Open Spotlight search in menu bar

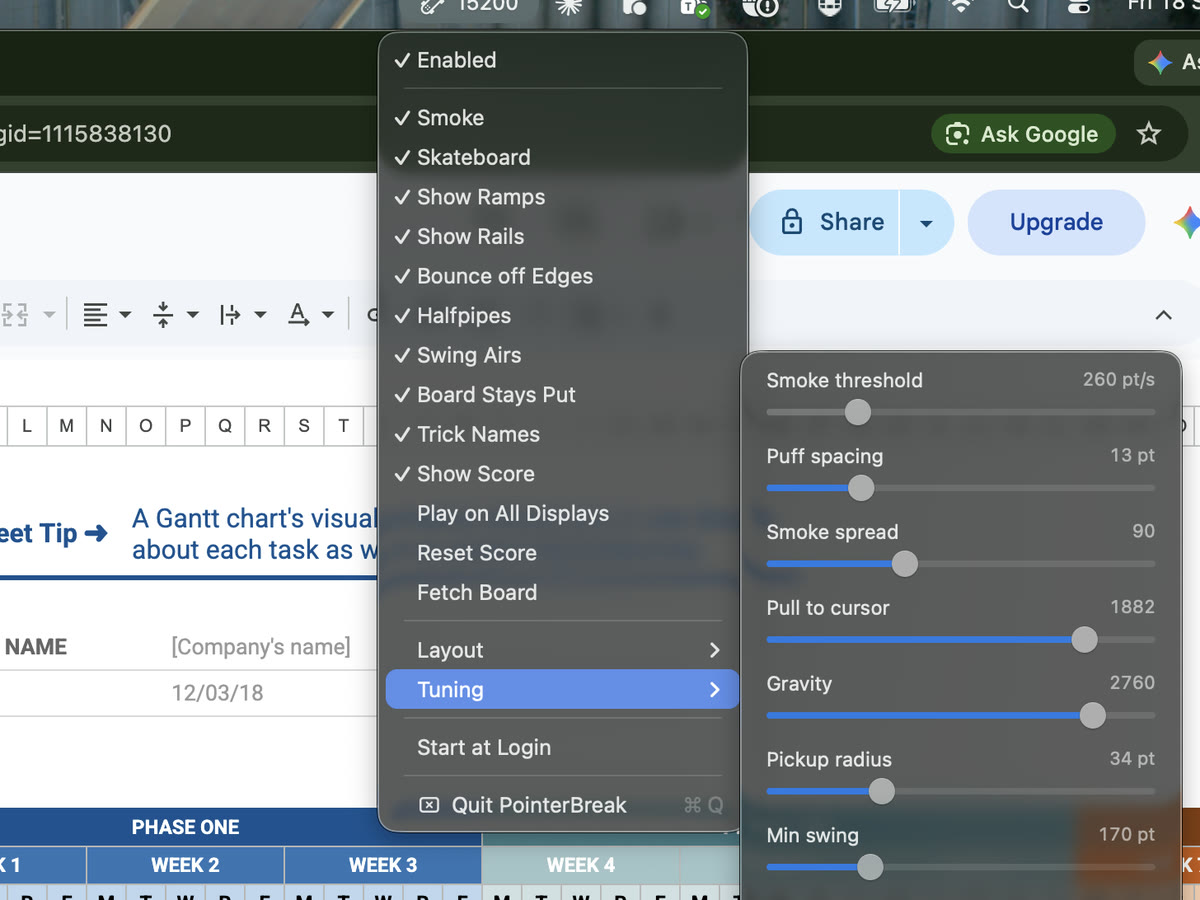point(1018,6)
